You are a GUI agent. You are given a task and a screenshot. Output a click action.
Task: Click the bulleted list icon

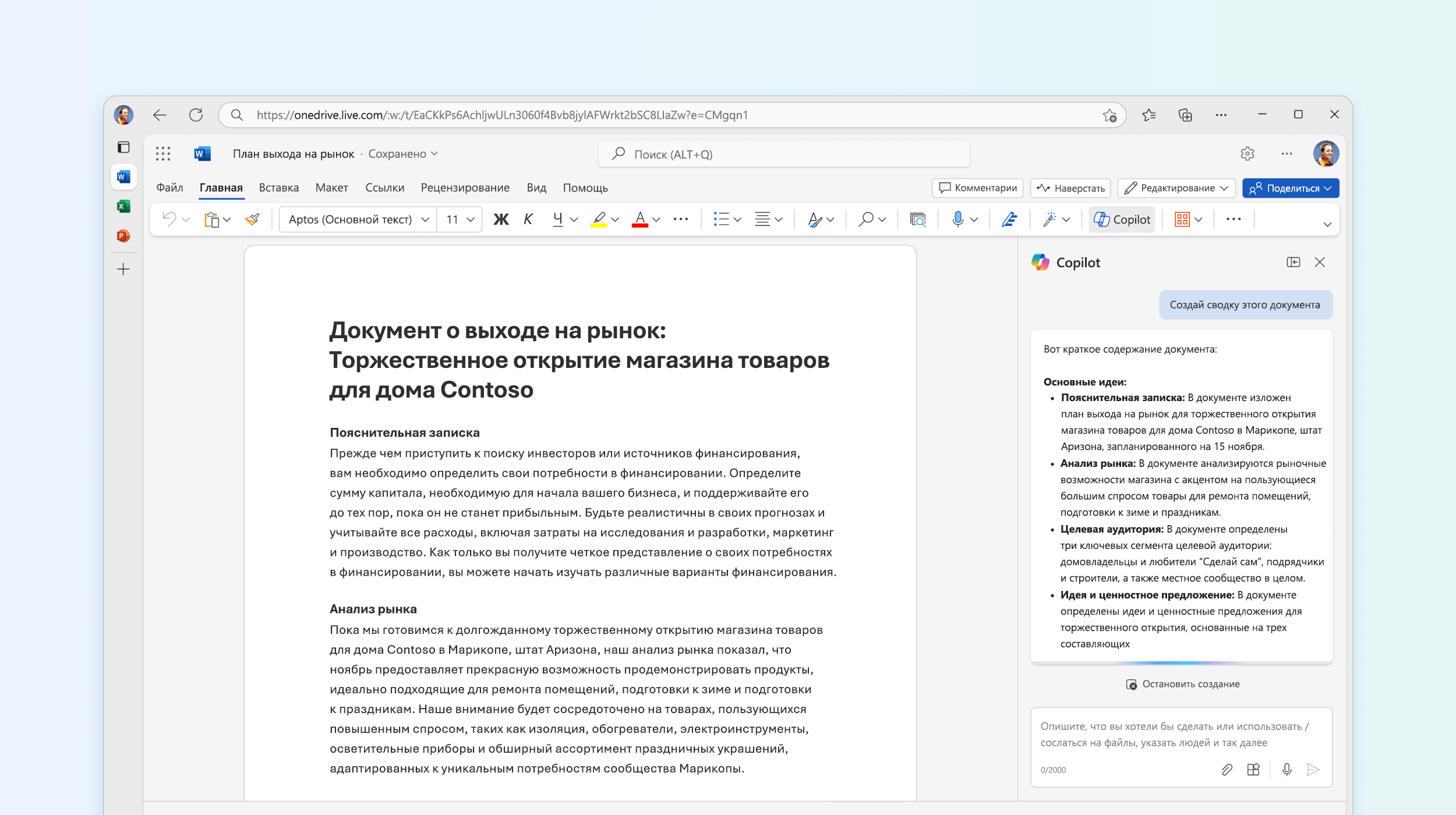click(721, 219)
